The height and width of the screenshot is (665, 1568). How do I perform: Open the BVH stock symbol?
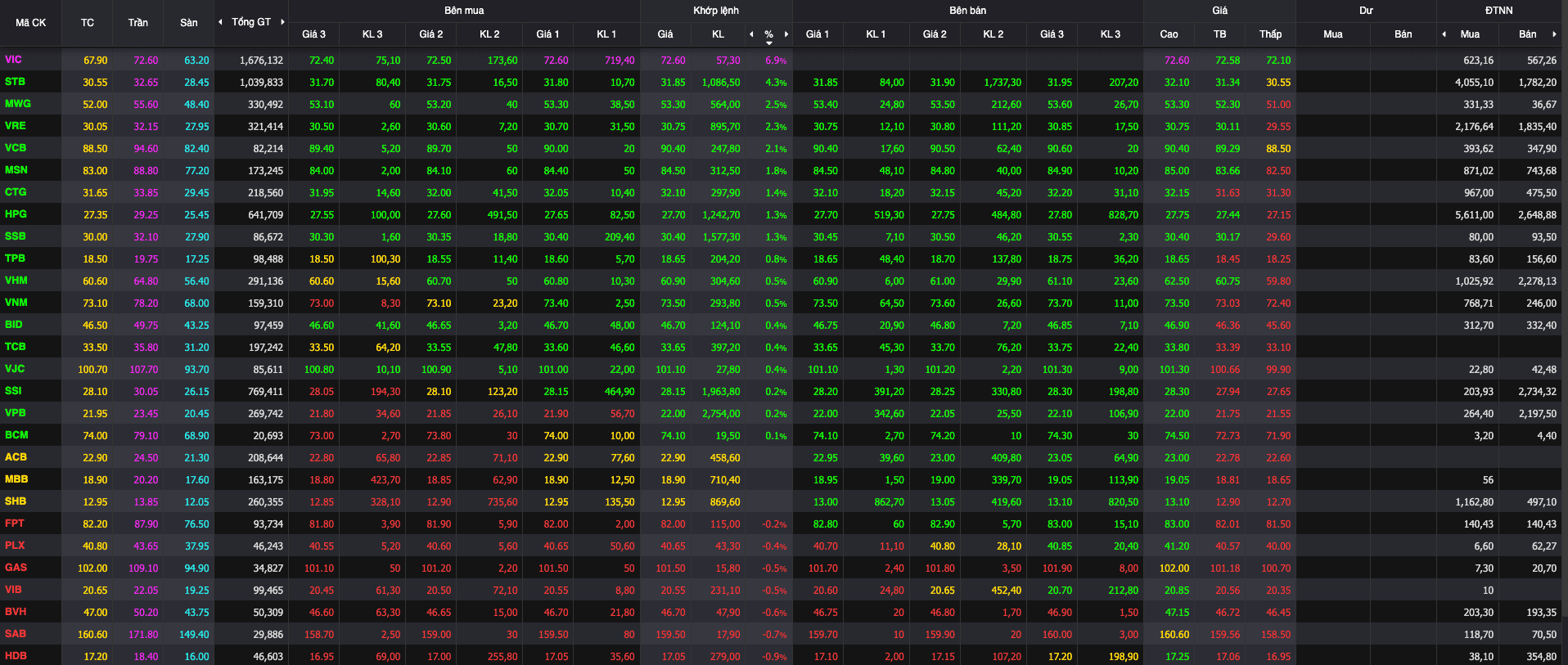[15, 612]
